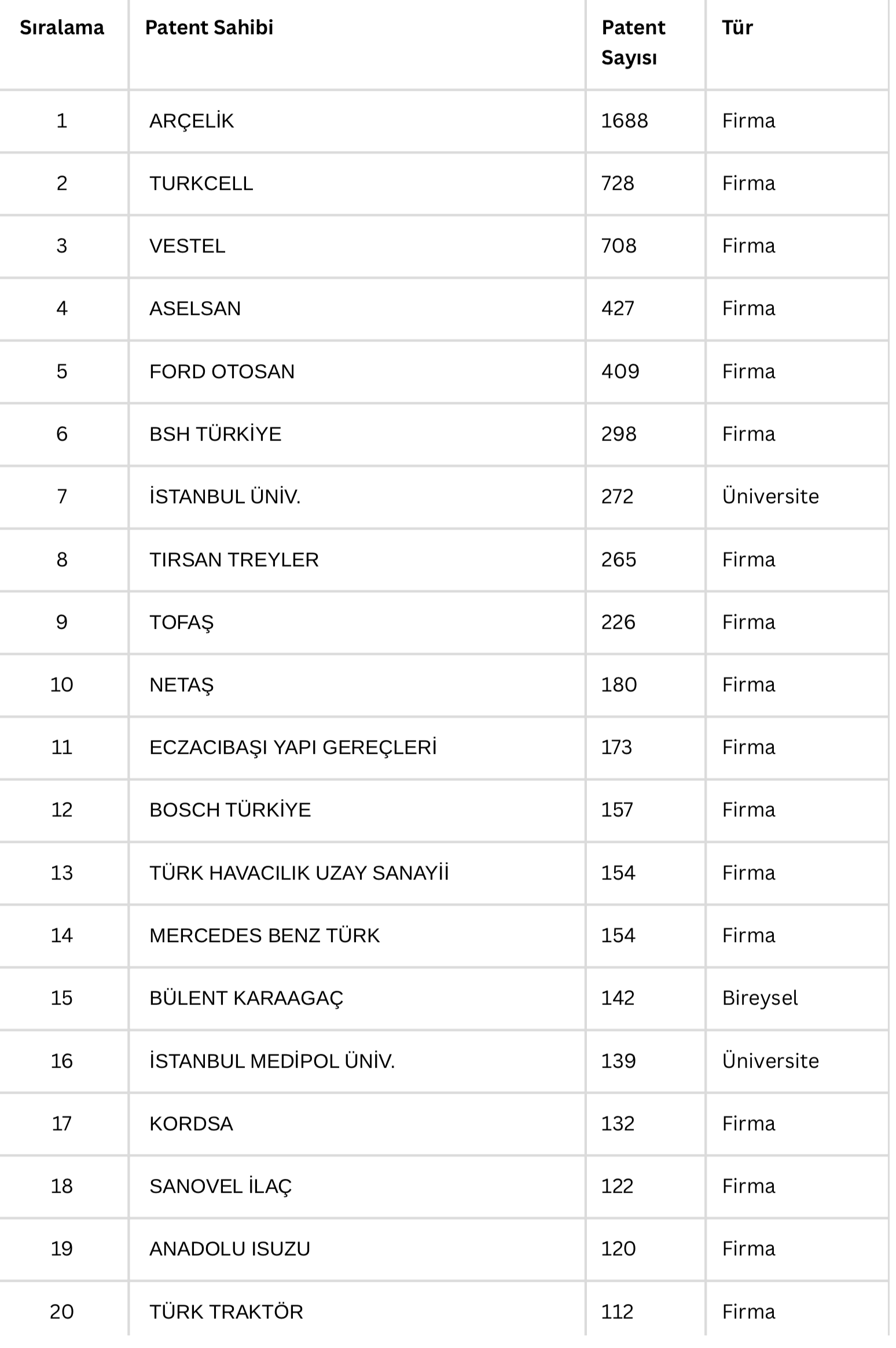This screenshot has width=896, height=1348.
Task: Select the İSTANBUL MEDİPOL ÜNİV. cell
Action: coord(272,1061)
